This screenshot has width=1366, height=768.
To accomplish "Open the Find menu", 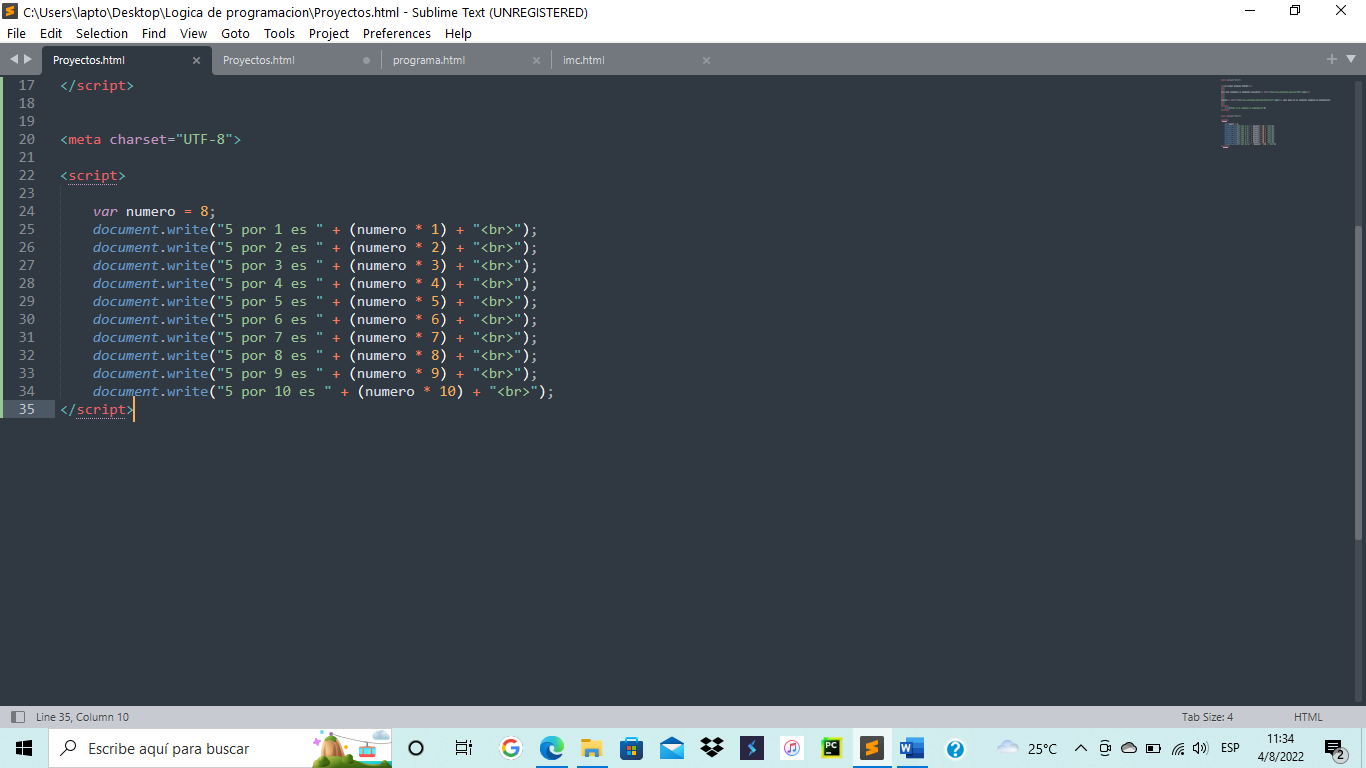I will (x=154, y=33).
